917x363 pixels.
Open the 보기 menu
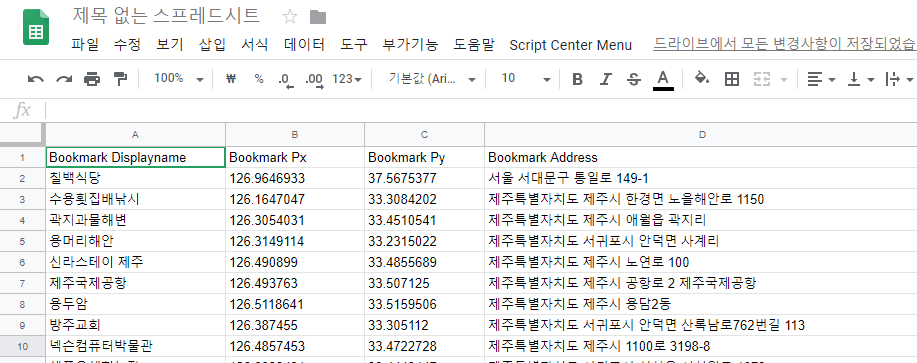pos(170,45)
